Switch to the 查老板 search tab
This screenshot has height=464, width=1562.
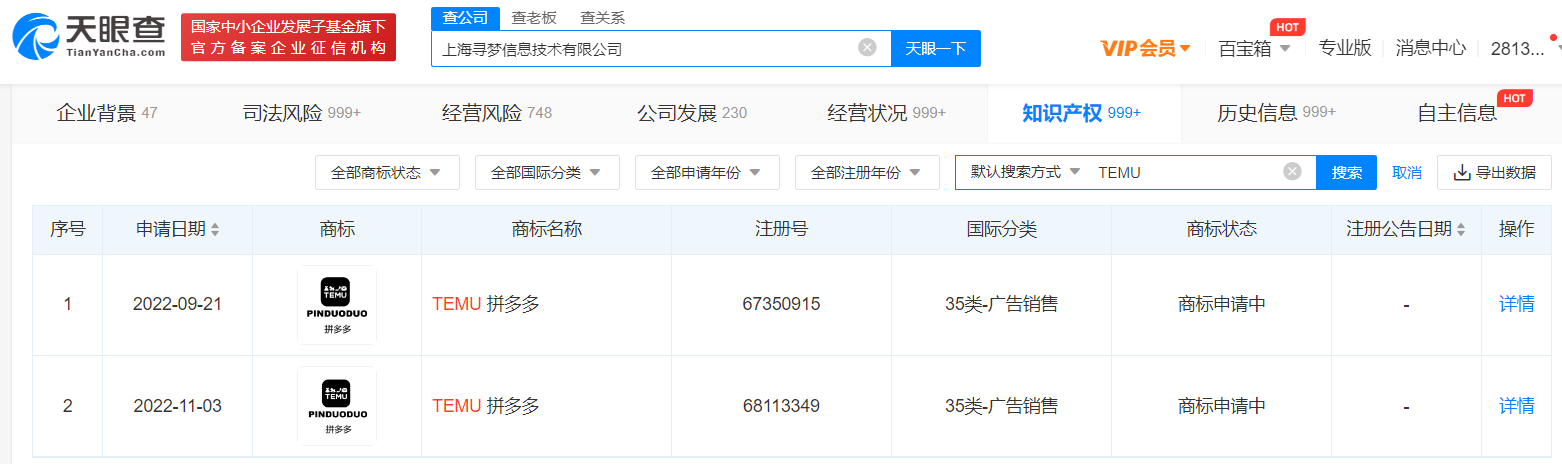click(534, 18)
